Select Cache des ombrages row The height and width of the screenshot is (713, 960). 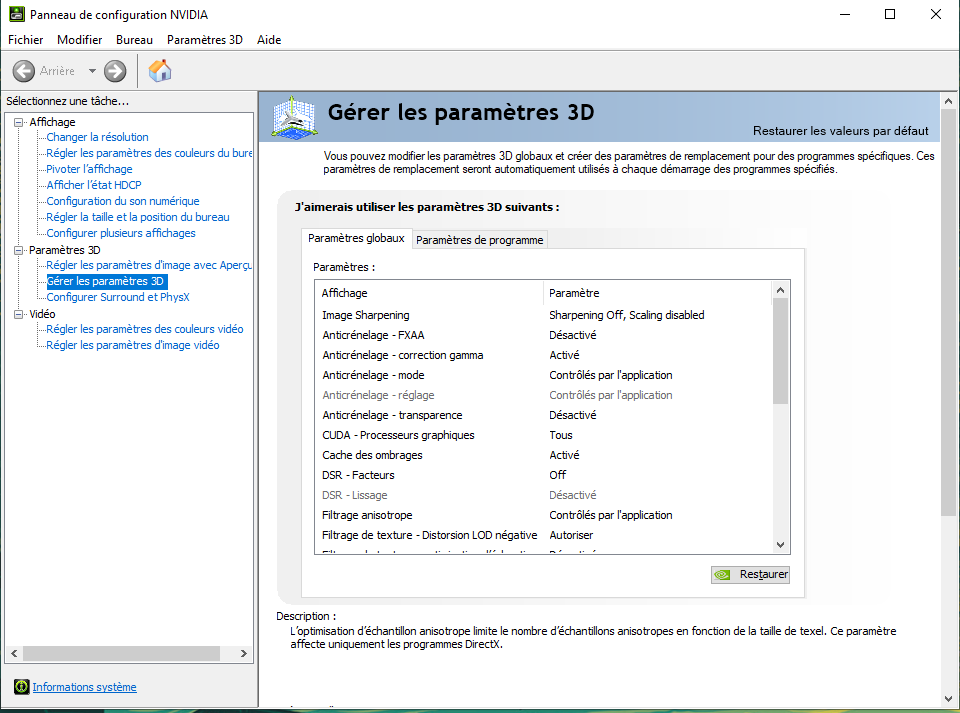point(544,455)
